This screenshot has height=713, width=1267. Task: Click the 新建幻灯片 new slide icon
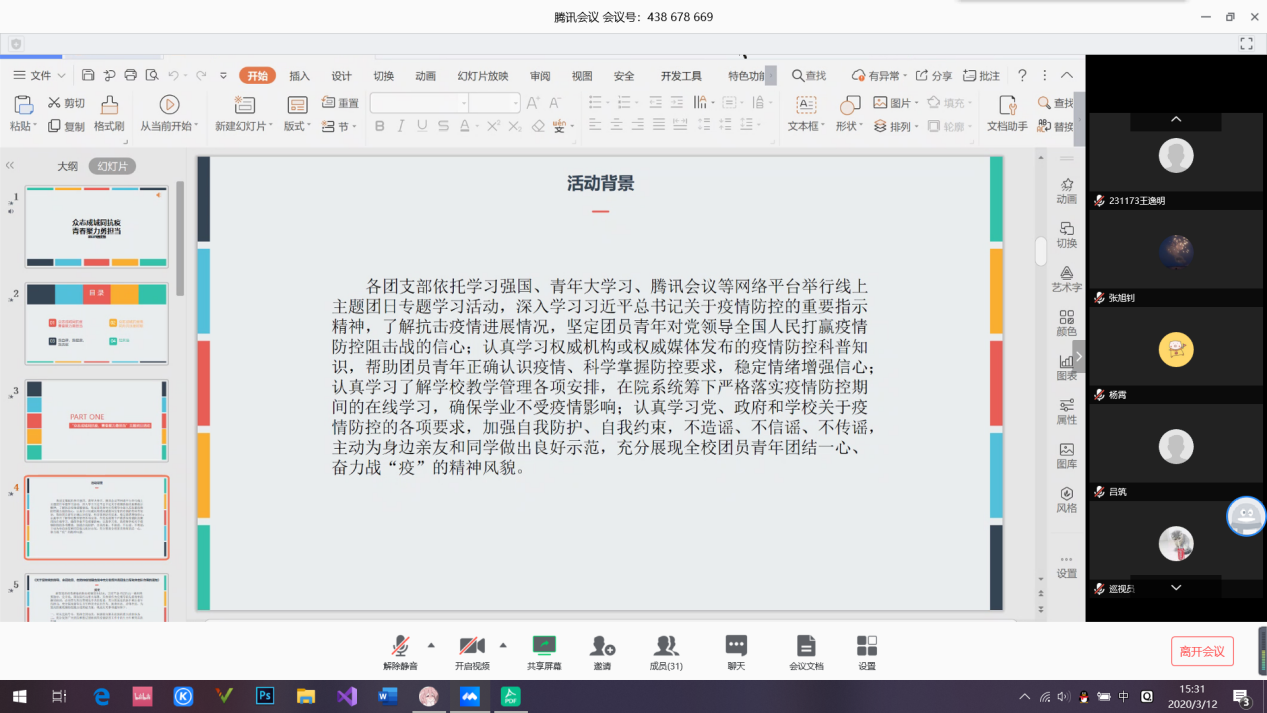click(x=244, y=106)
